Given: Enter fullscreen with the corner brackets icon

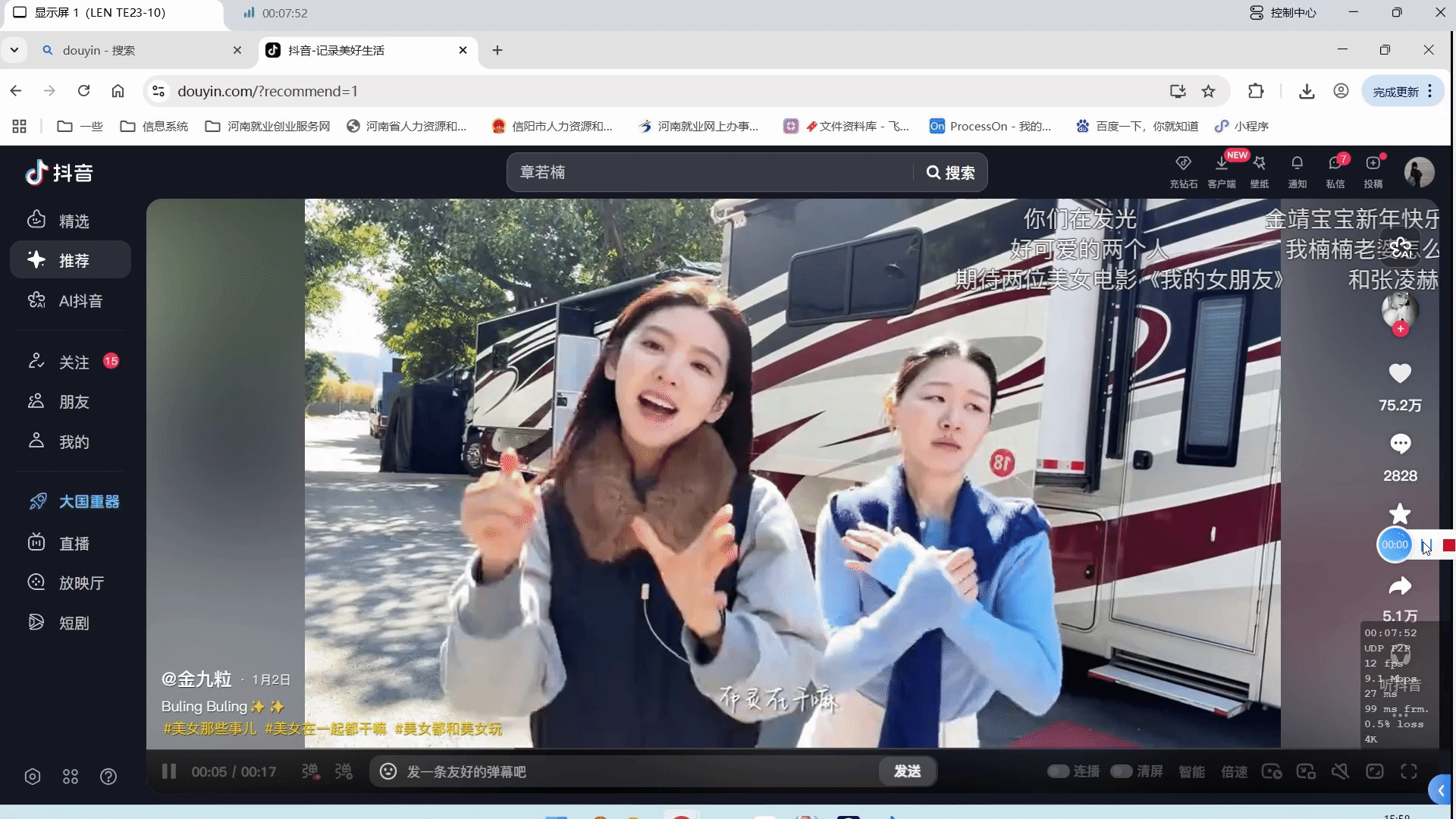Looking at the screenshot, I should click(x=1409, y=771).
